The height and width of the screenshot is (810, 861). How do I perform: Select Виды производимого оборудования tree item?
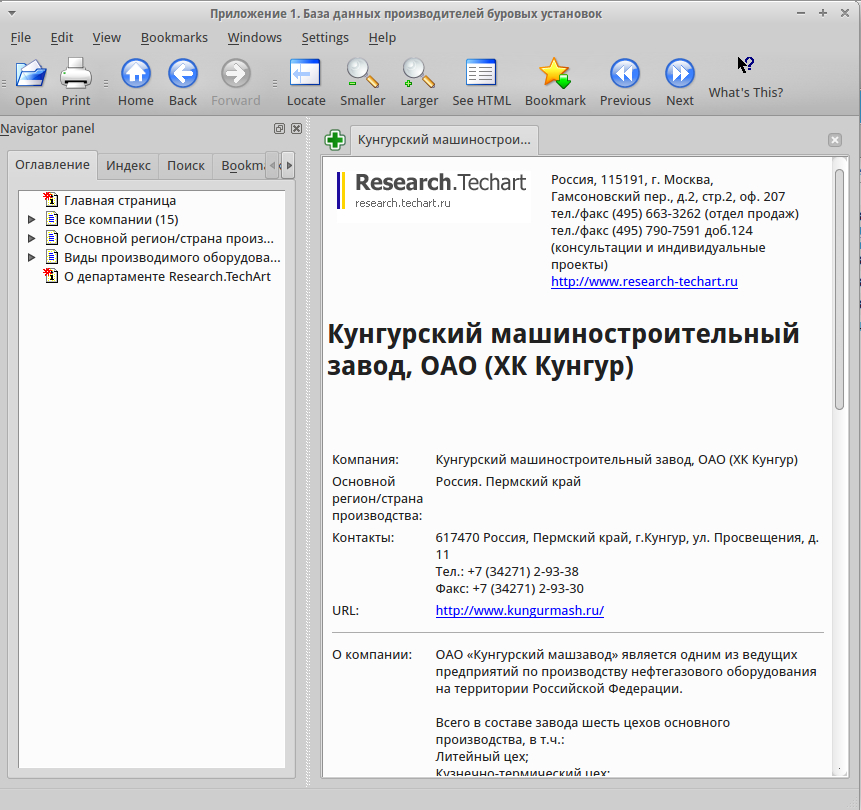172,258
